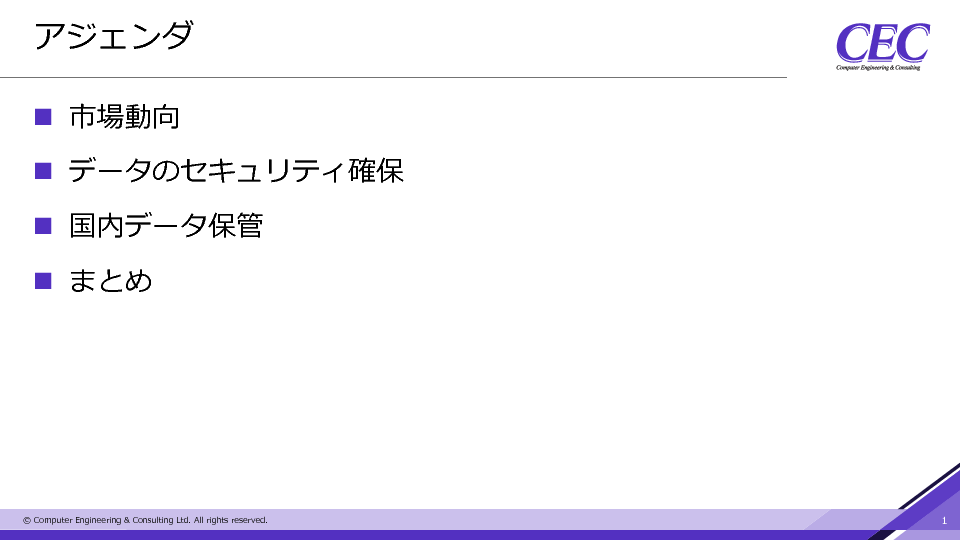Open the データのセキュリティ確保 agenda item

click(236, 171)
